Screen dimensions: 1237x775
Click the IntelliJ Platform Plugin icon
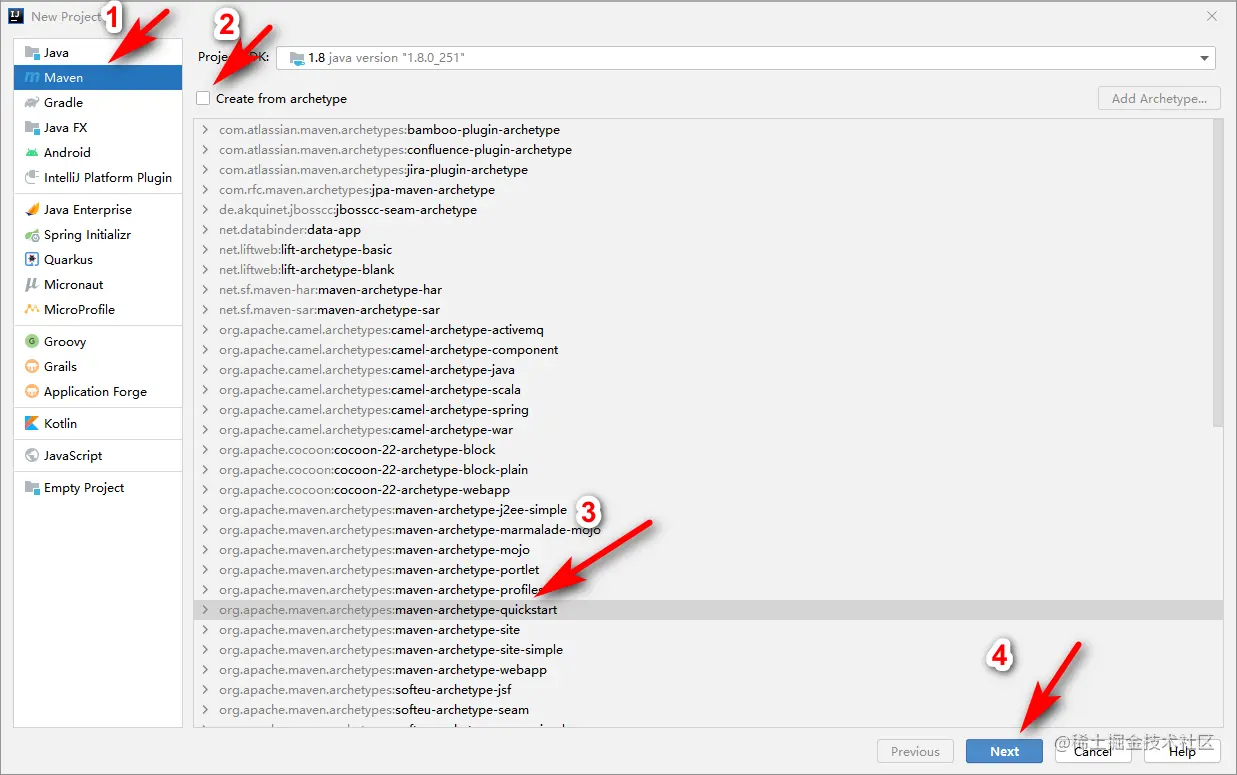pos(32,178)
